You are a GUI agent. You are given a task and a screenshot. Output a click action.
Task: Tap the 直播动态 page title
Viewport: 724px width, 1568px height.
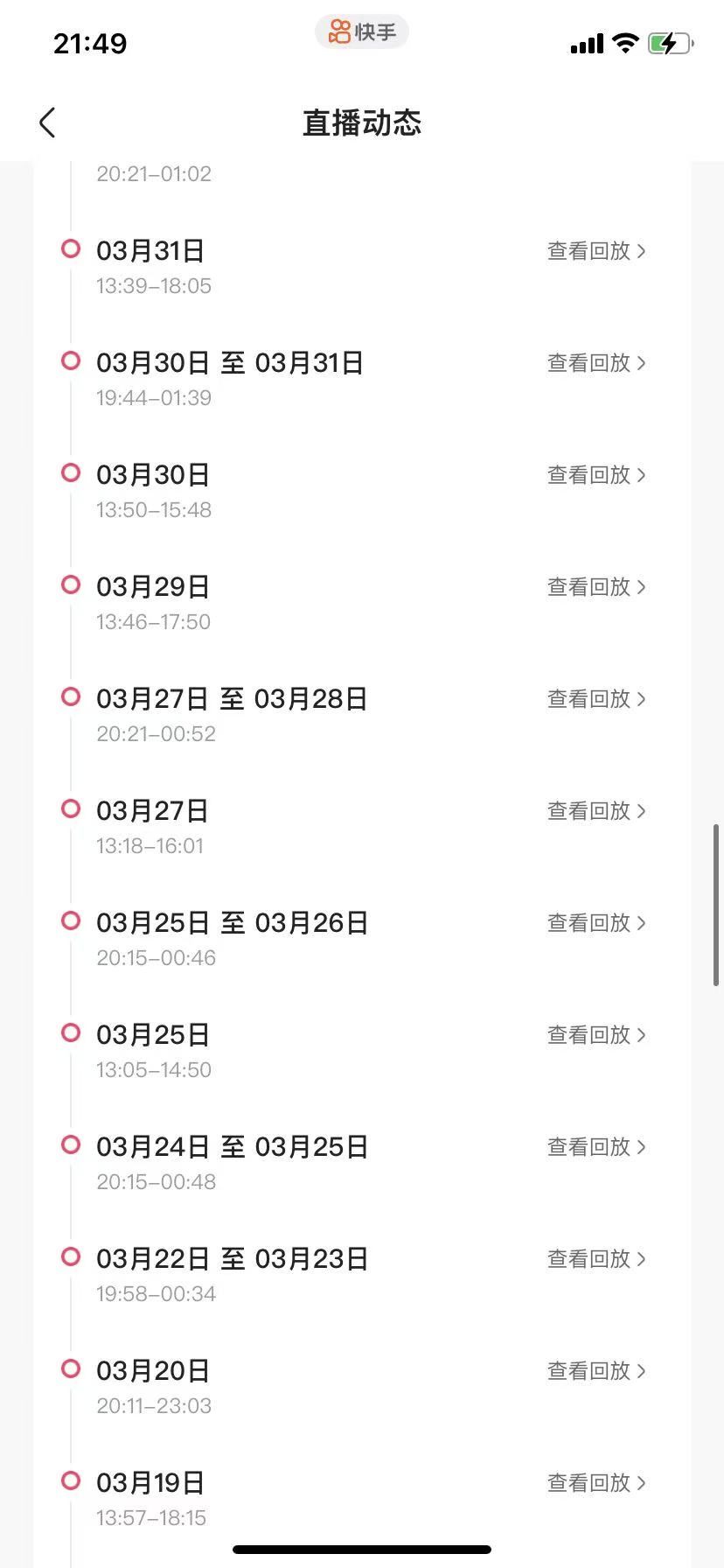point(362,122)
